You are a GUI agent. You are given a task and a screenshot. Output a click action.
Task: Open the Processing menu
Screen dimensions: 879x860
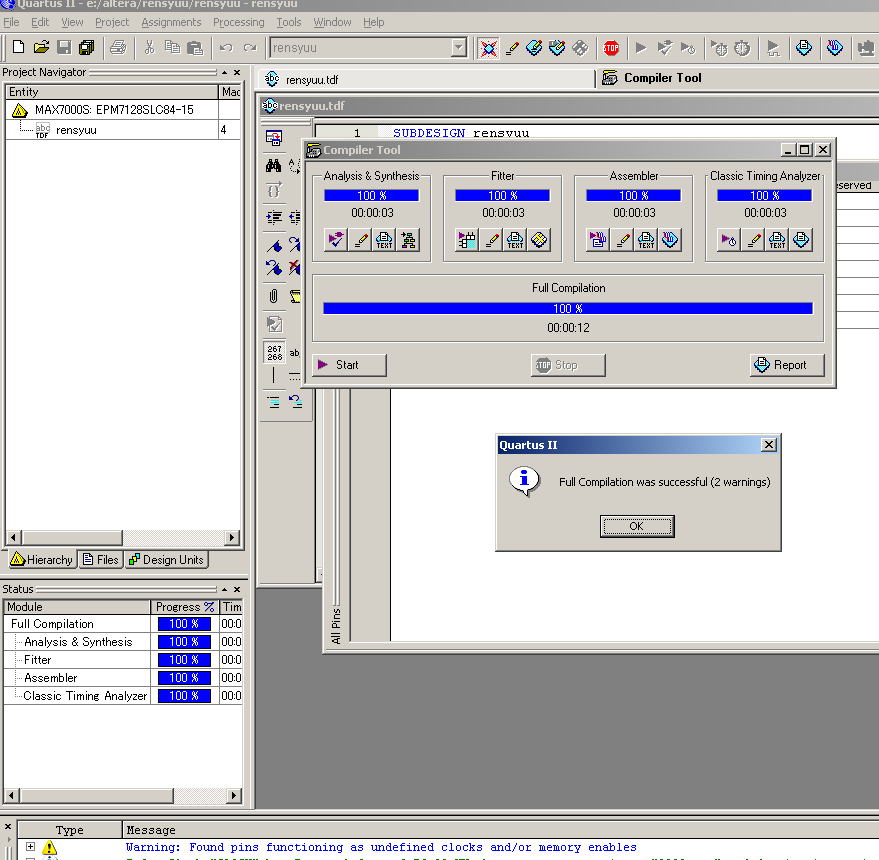[238, 22]
